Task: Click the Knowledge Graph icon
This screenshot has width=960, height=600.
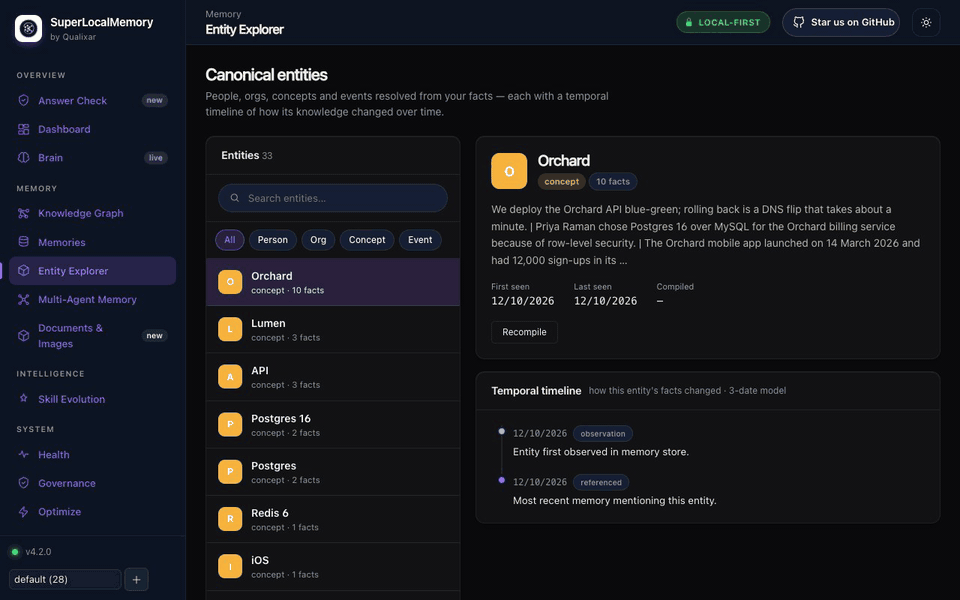Action: (23, 213)
